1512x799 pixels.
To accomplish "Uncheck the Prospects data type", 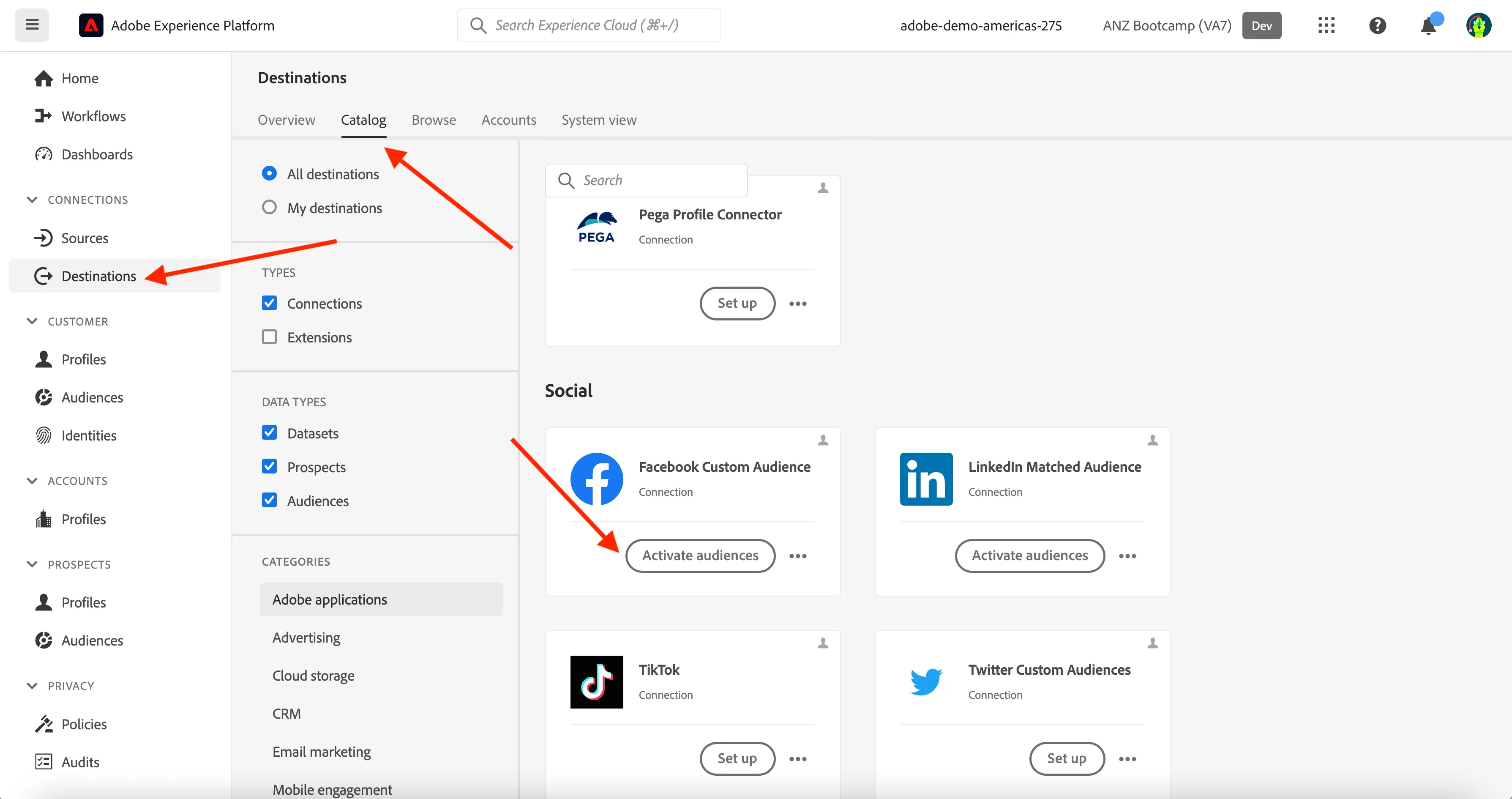I will 270,467.
